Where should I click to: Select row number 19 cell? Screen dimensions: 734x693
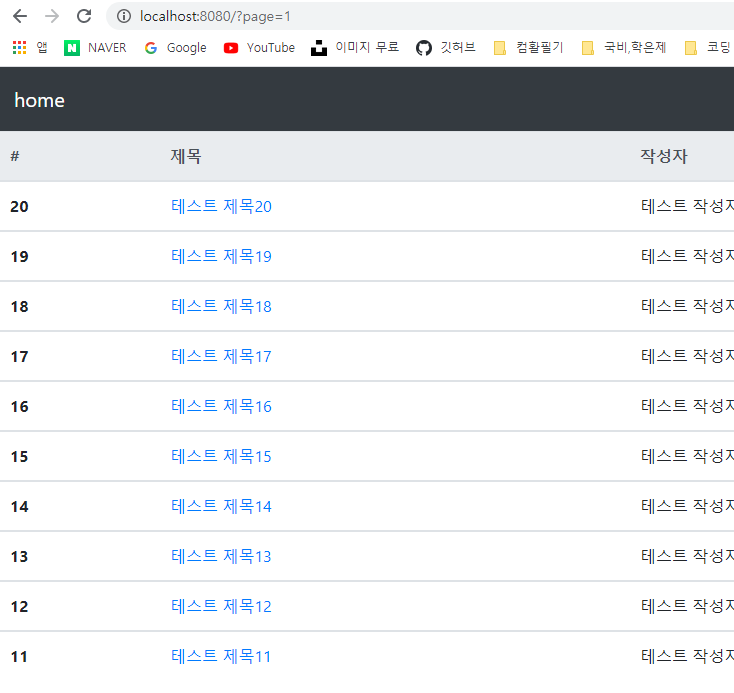click(x=20, y=257)
